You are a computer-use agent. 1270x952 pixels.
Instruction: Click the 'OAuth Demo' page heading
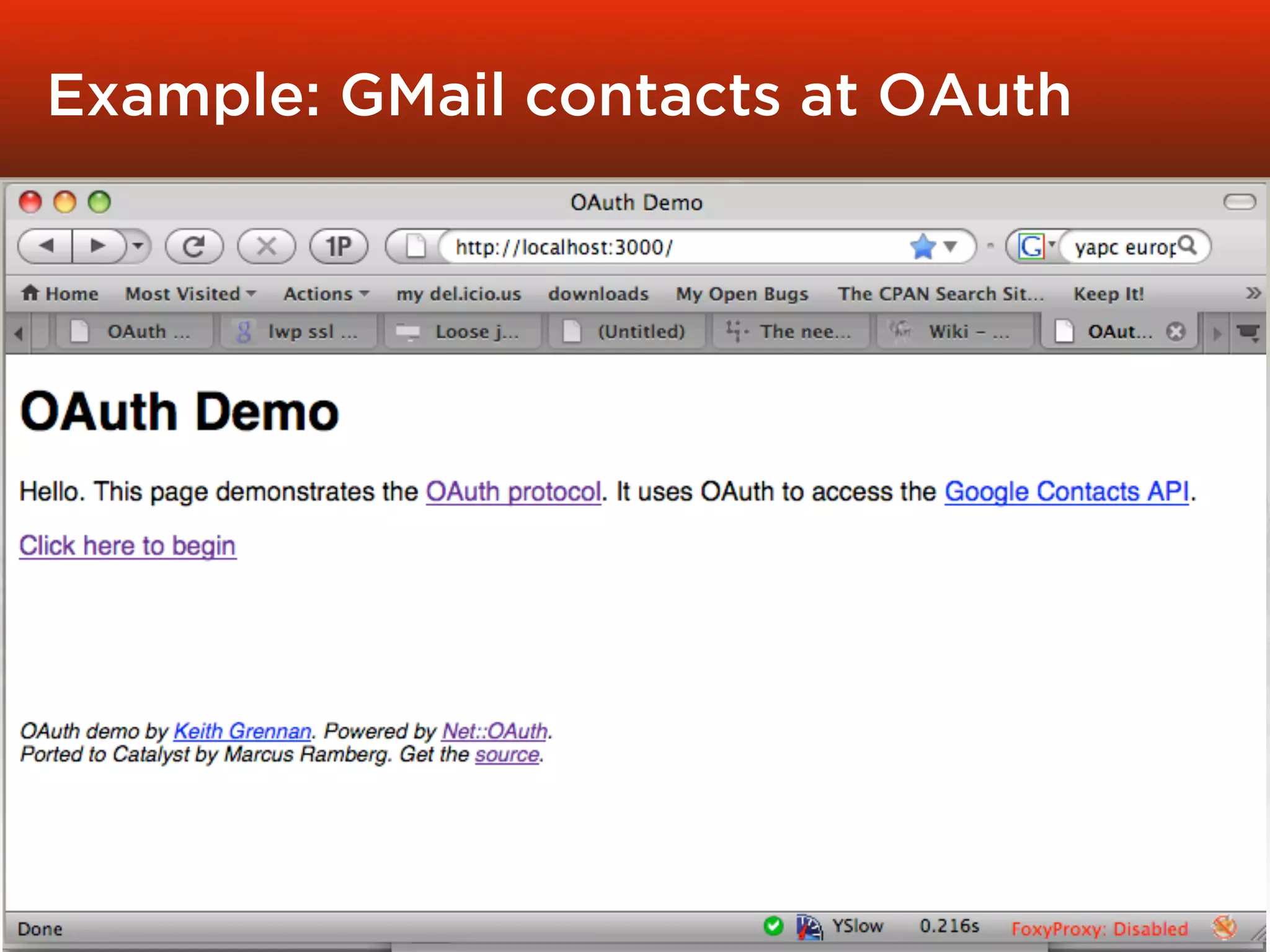(x=179, y=412)
